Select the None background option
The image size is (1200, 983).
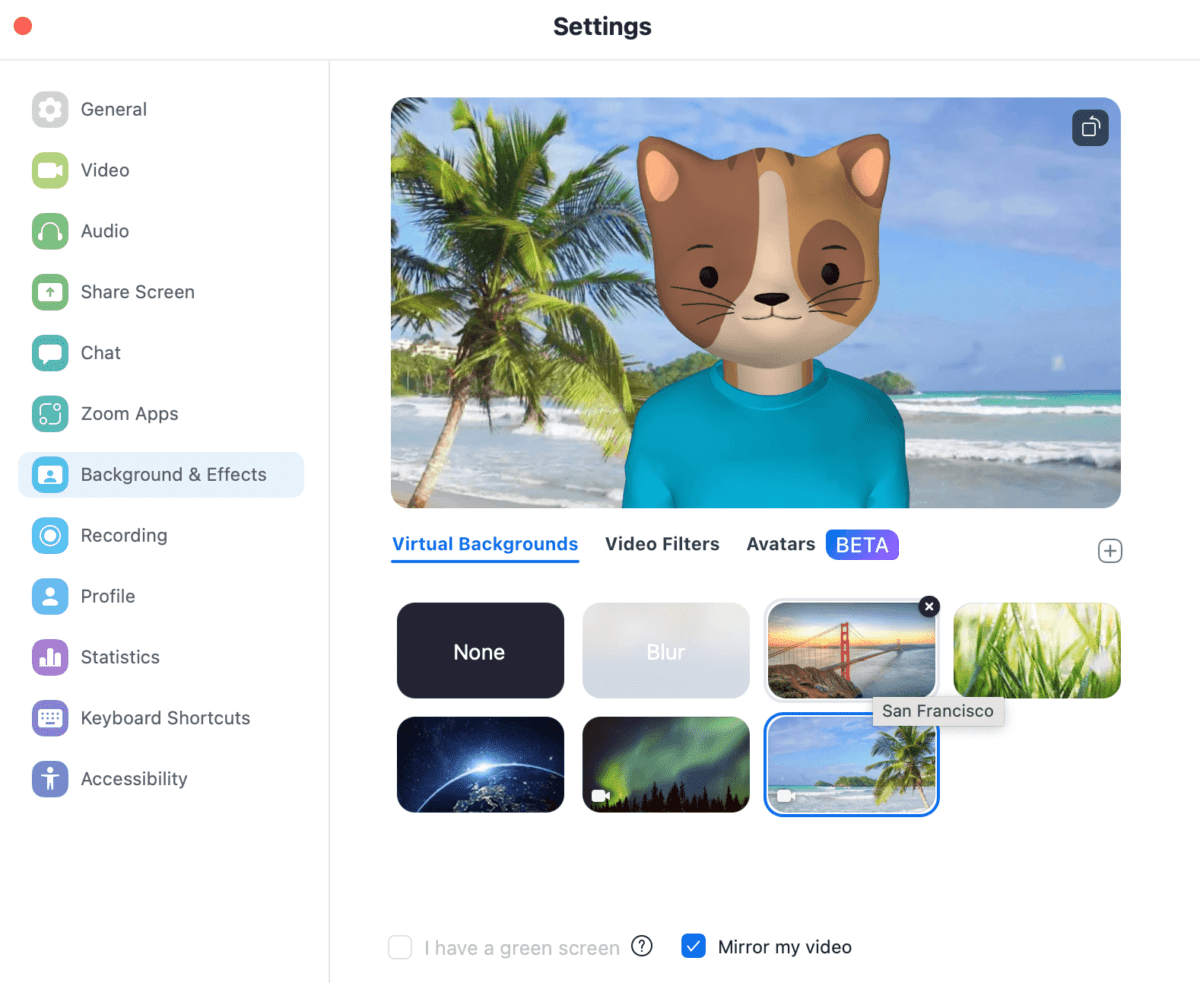(x=480, y=651)
